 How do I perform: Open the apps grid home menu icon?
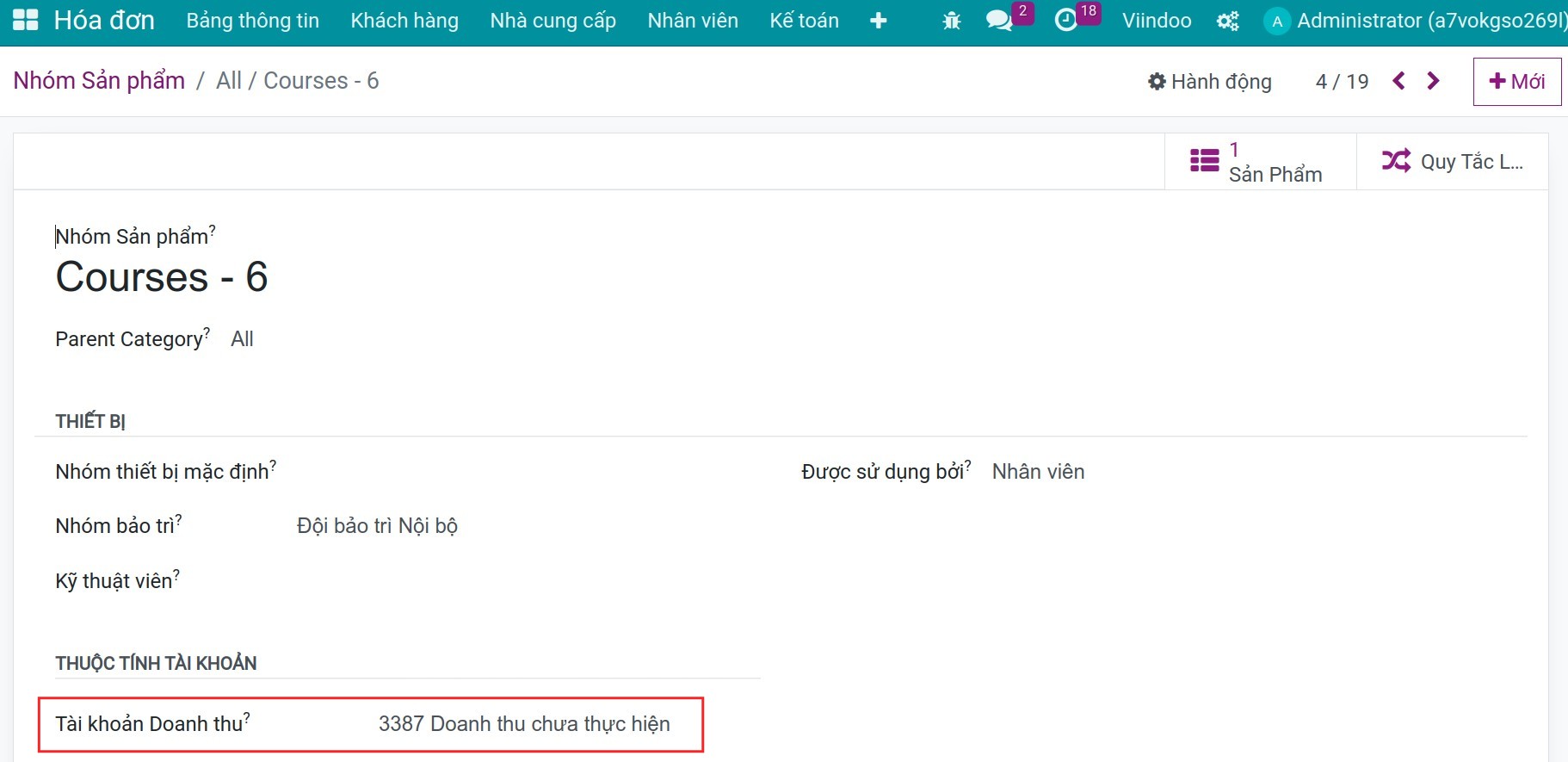[x=25, y=21]
